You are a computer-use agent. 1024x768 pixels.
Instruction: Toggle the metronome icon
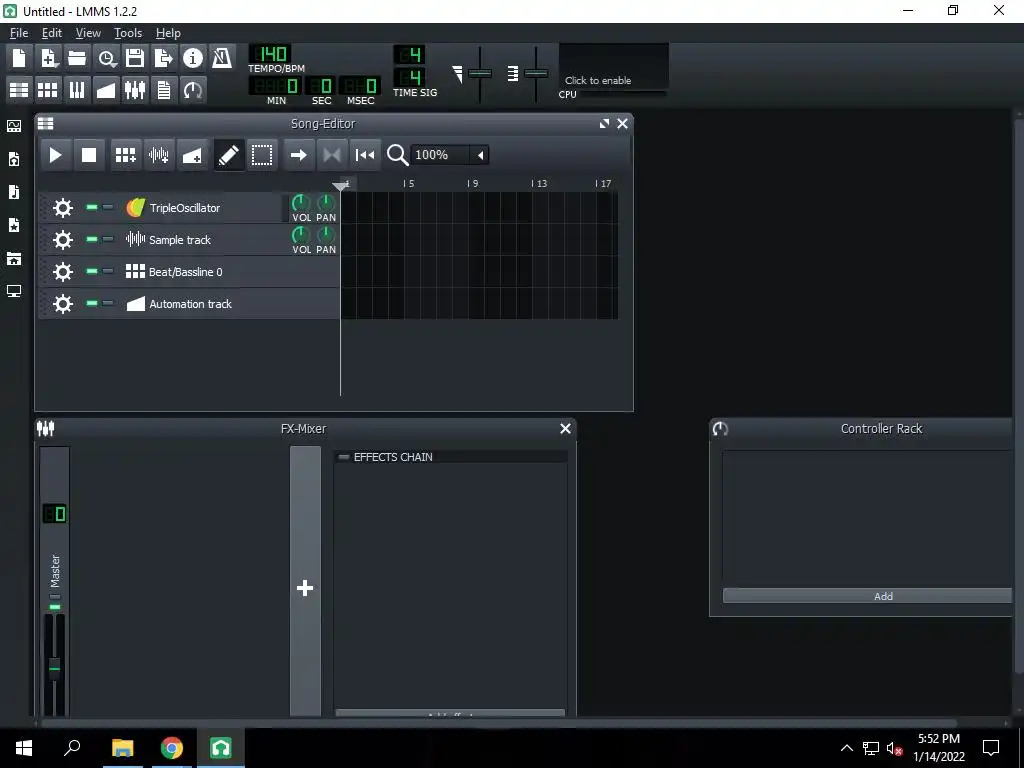tap(221, 58)
